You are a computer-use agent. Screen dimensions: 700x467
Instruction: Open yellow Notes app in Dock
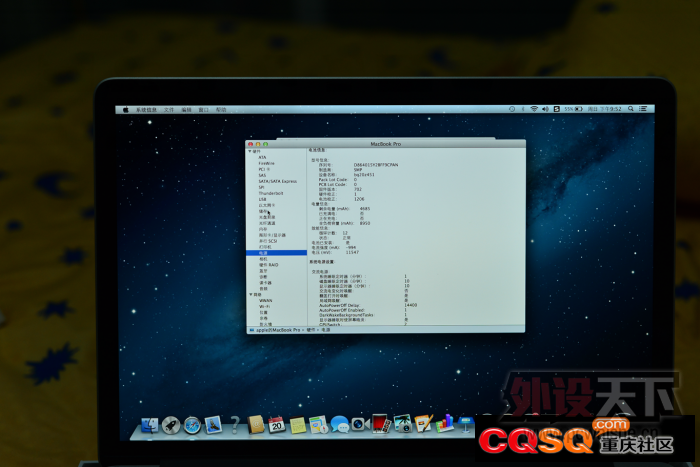coord(298,425)
